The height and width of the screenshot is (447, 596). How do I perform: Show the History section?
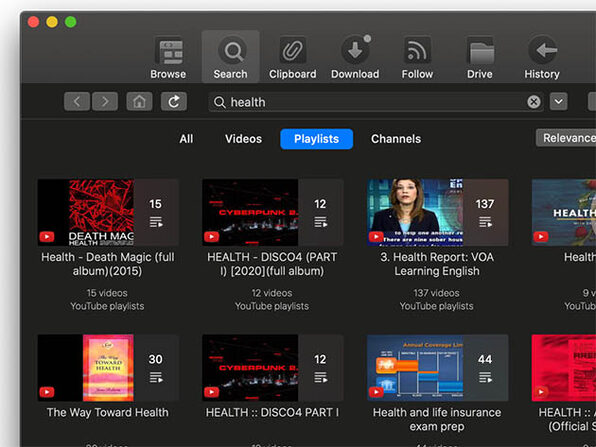point(542,57)
